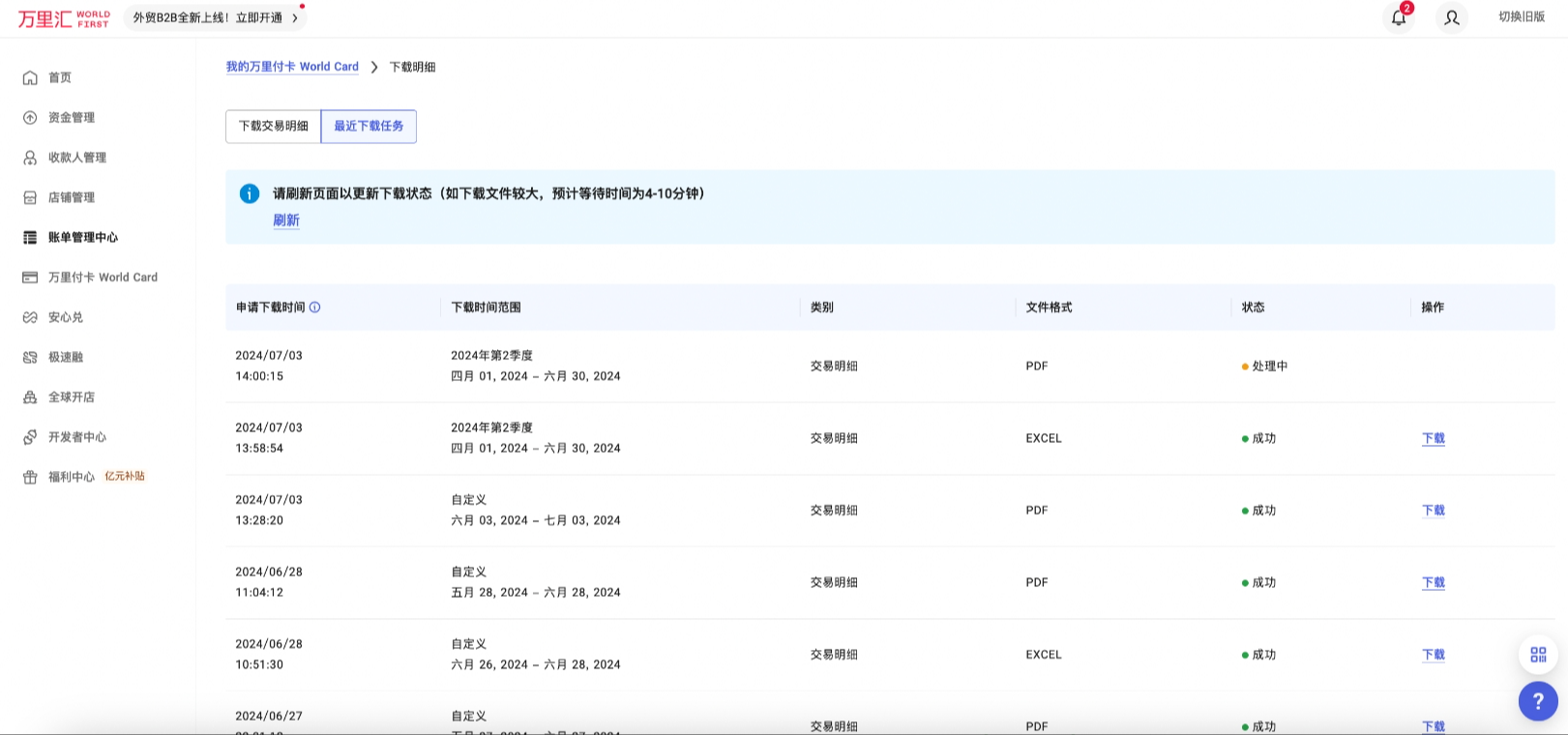The height and width of the screenshot is (735, 1568).
Task: Download the 13:28:20 PDF statement
Action: [x=1433, y=511]
